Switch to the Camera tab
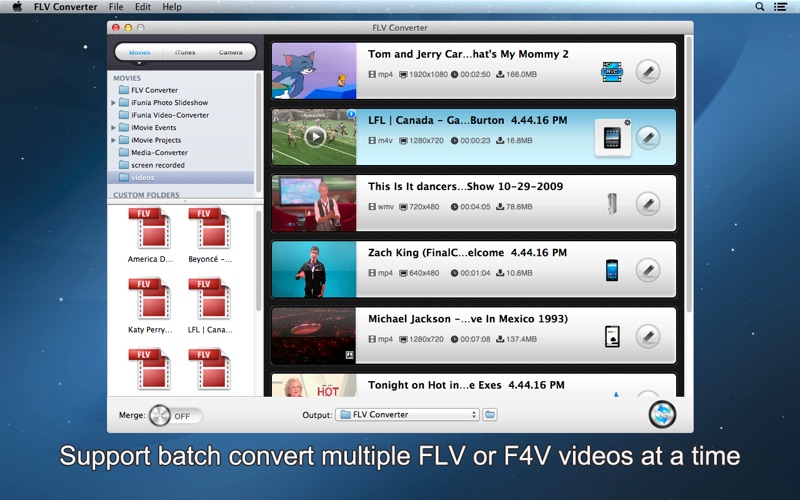Image resolution: width=800 pixels, height=500 pixels. tap(231, 52)
